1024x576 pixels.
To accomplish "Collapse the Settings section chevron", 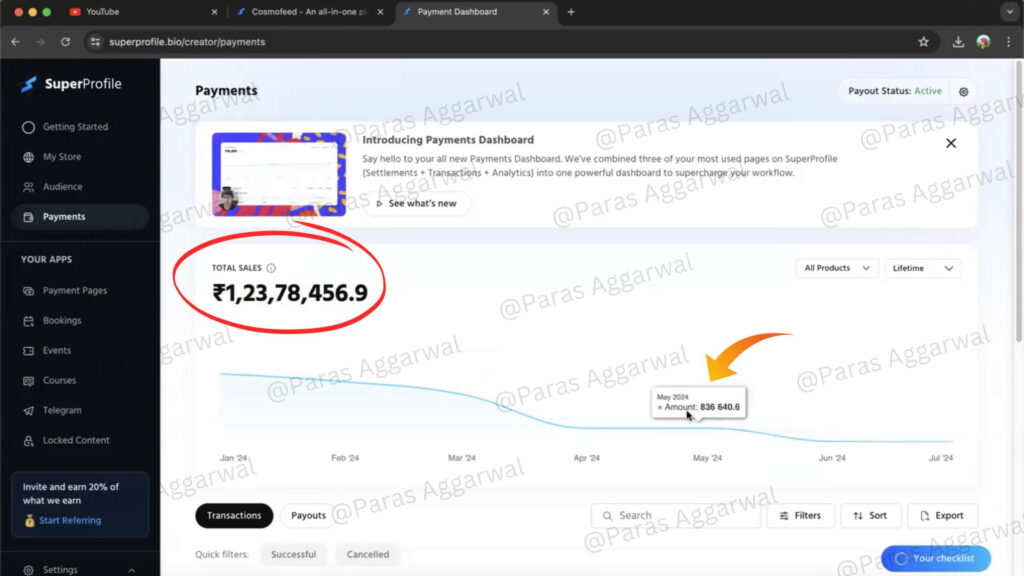I will point(132,570).
